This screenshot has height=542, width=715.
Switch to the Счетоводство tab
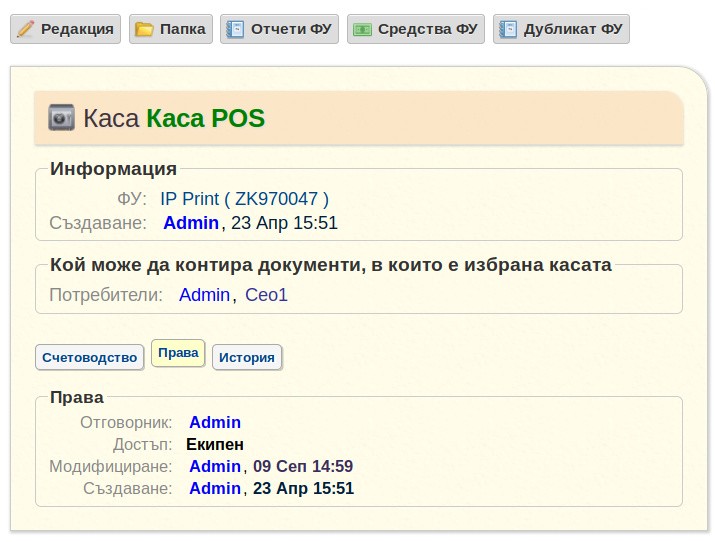pos(89,357)
